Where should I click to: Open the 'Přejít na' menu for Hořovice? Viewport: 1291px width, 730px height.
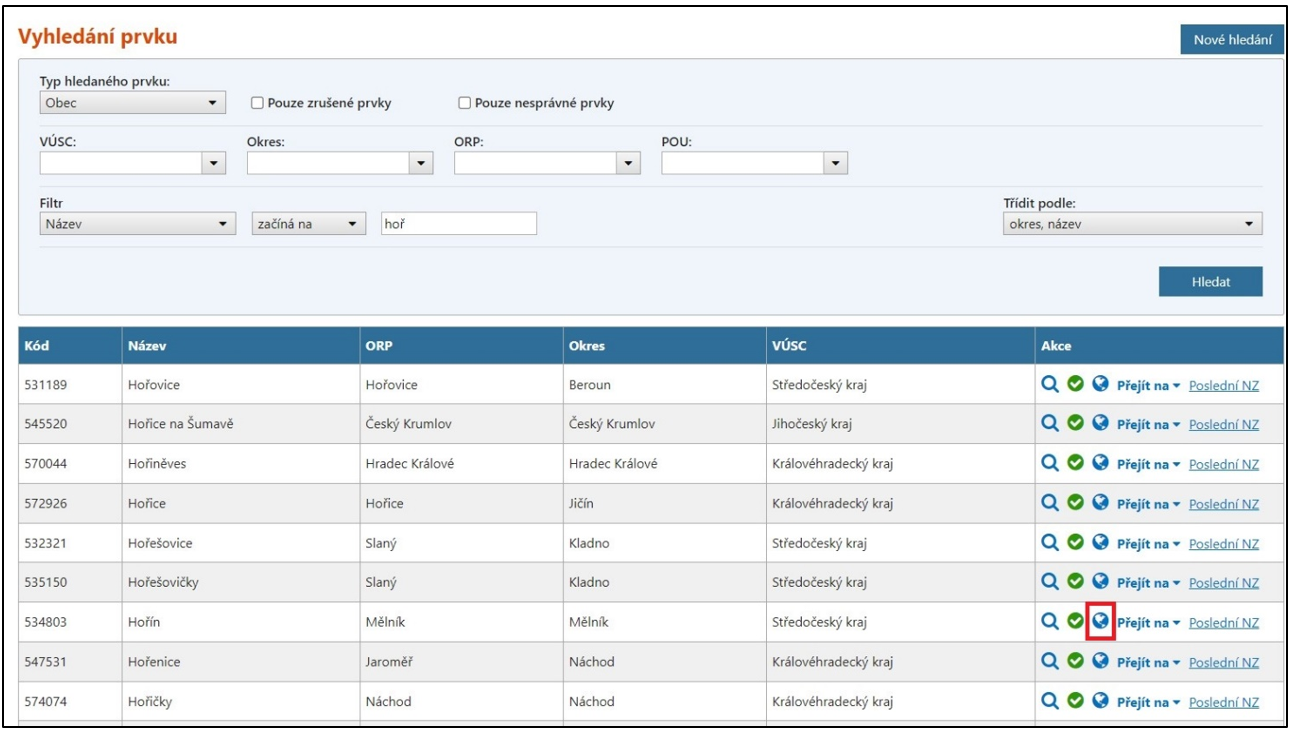[x=1148, y=386]
